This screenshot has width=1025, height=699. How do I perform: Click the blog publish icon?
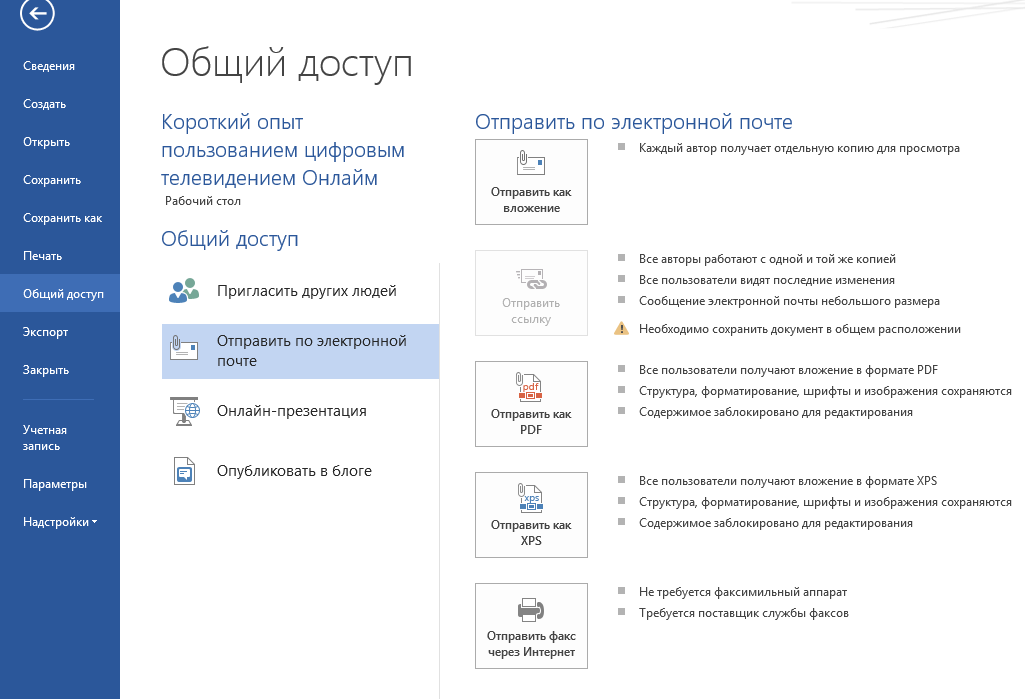click(184, 471)
